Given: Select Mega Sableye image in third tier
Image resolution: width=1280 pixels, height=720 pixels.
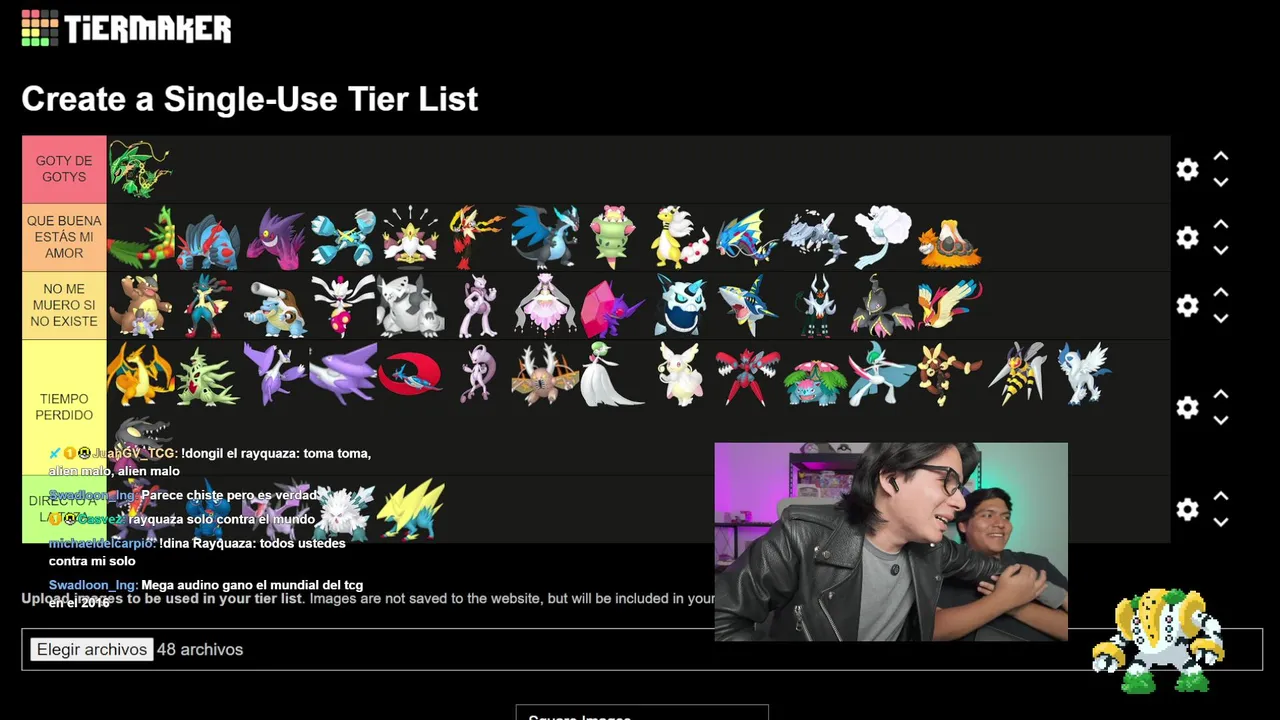Looking at the screenshot, I should click(612, 308).
